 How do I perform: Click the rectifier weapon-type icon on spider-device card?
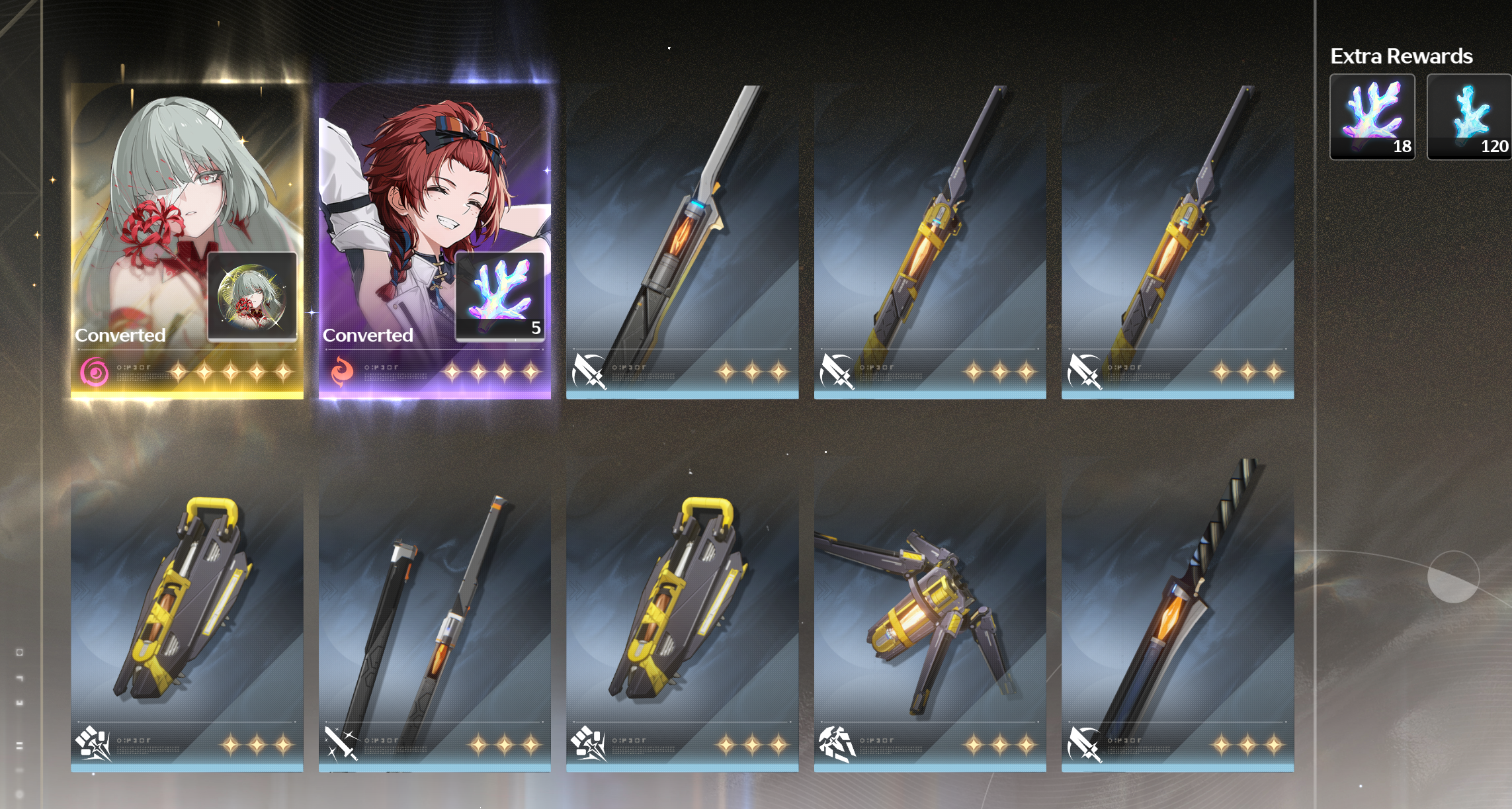[837, 744]
